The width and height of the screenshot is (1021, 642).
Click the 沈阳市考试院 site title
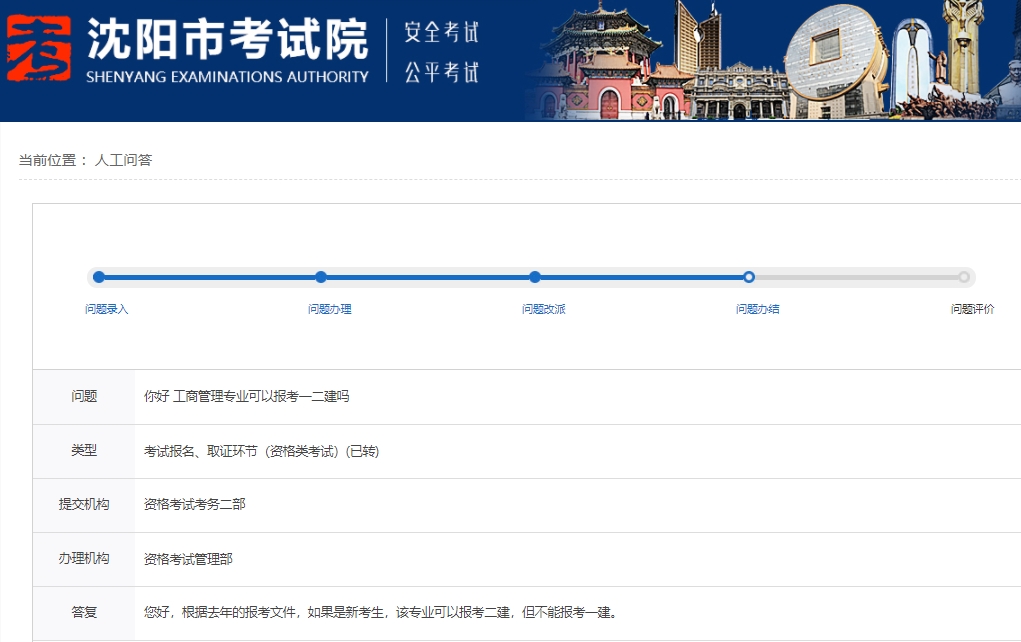tap(227, 38)
